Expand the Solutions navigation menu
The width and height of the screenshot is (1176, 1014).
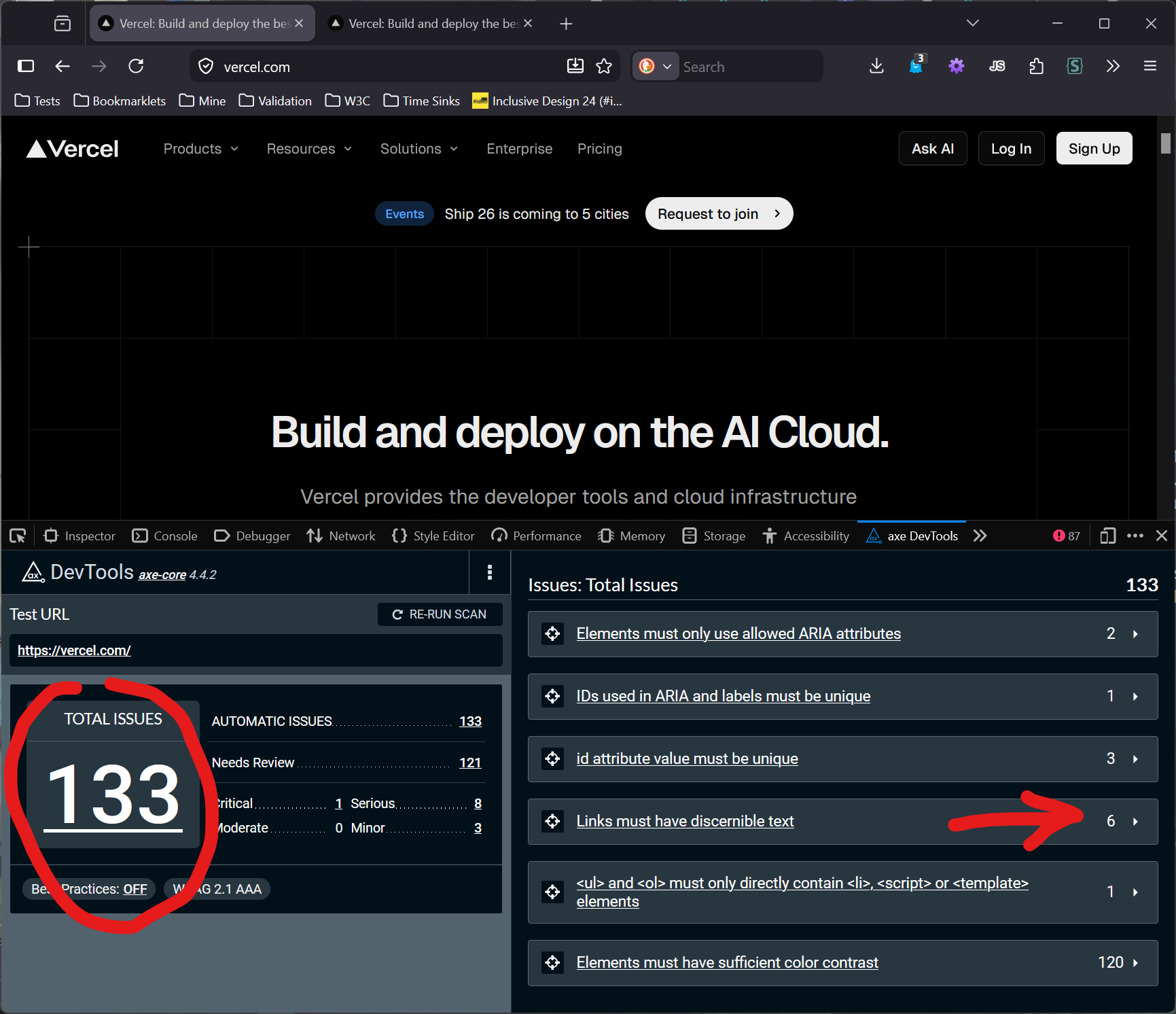click(x=419, y=149)
